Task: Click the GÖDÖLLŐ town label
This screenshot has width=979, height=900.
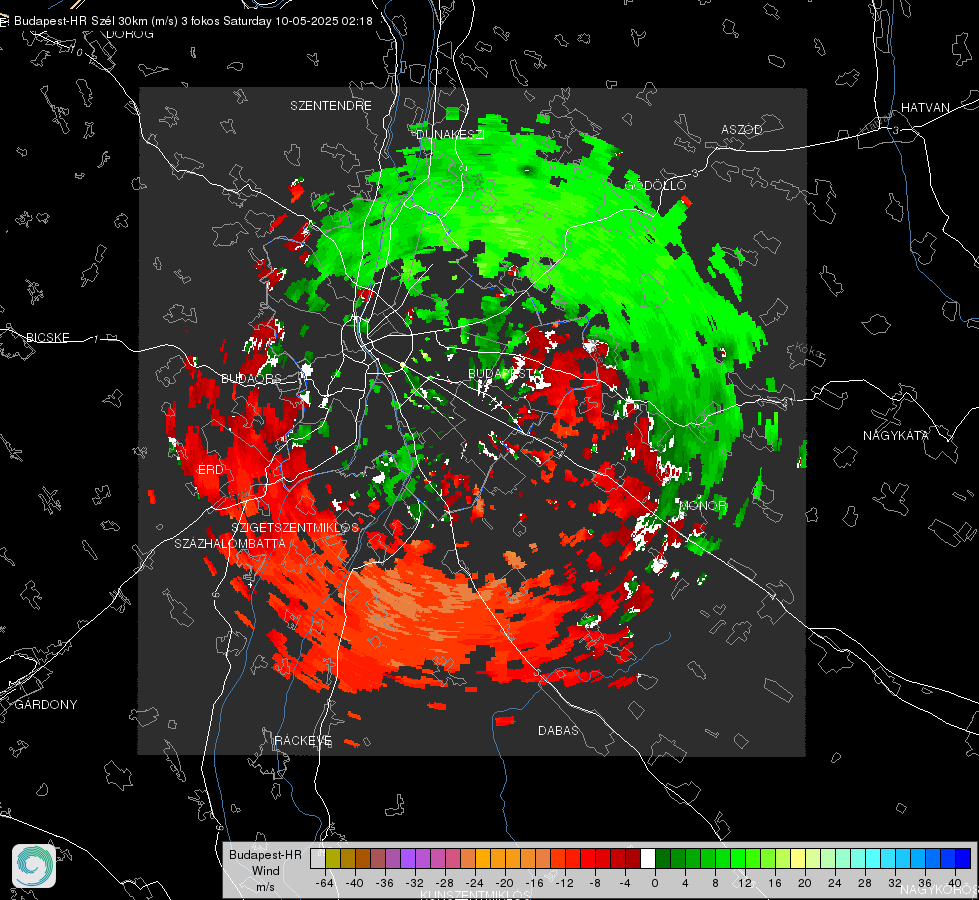Action: tap(655, 185)
